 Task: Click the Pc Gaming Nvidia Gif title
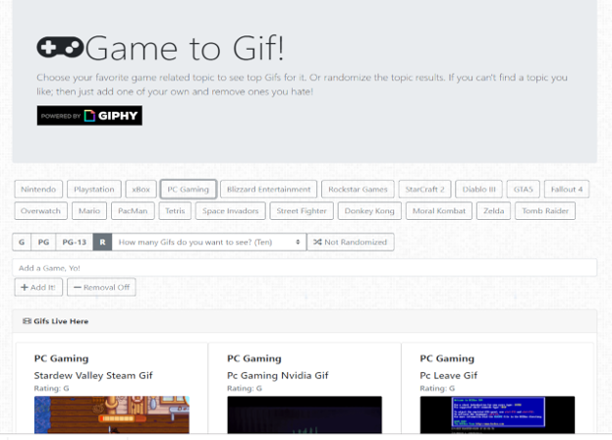point(278,376)
